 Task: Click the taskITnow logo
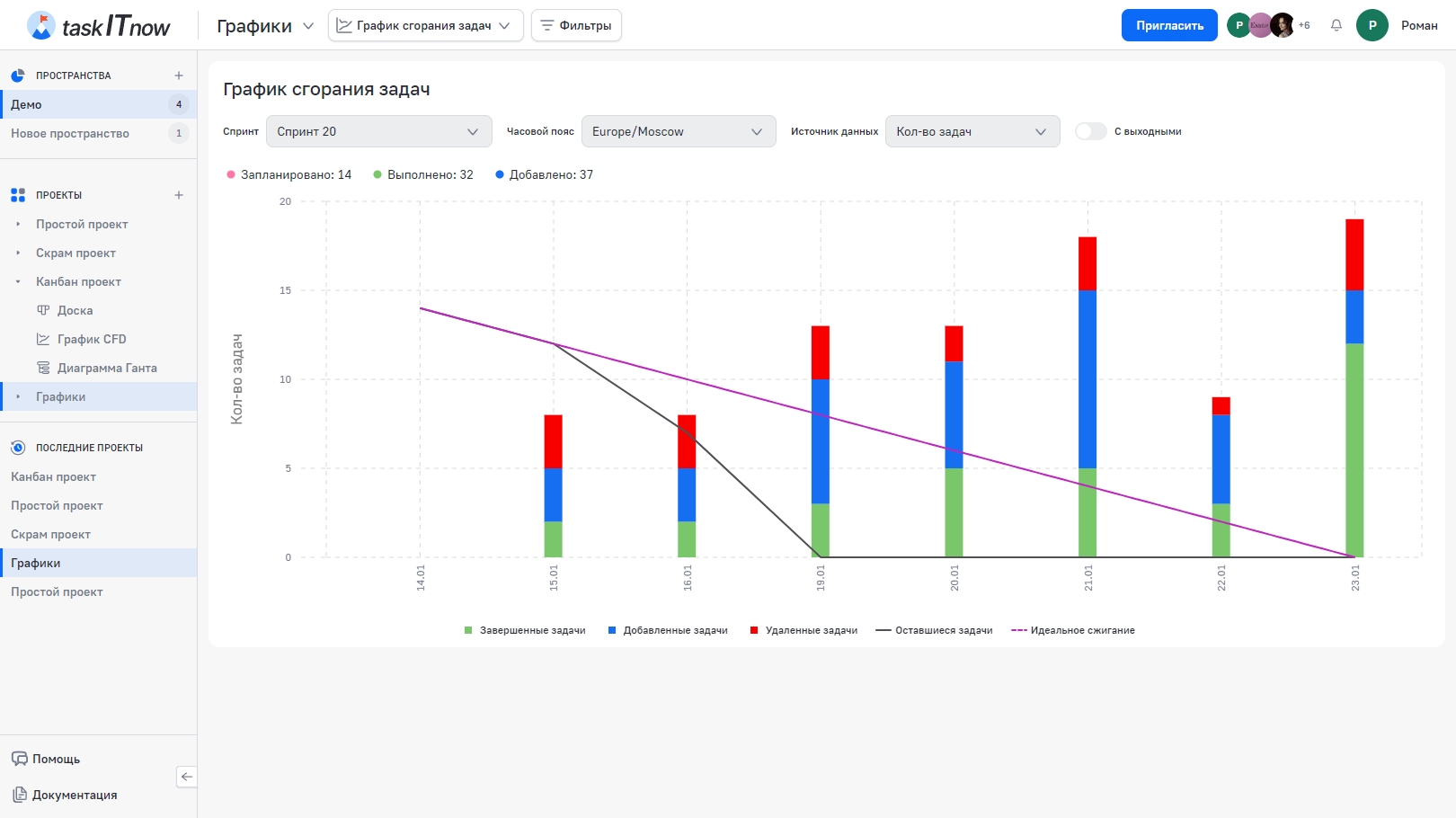tap(99, 25)
